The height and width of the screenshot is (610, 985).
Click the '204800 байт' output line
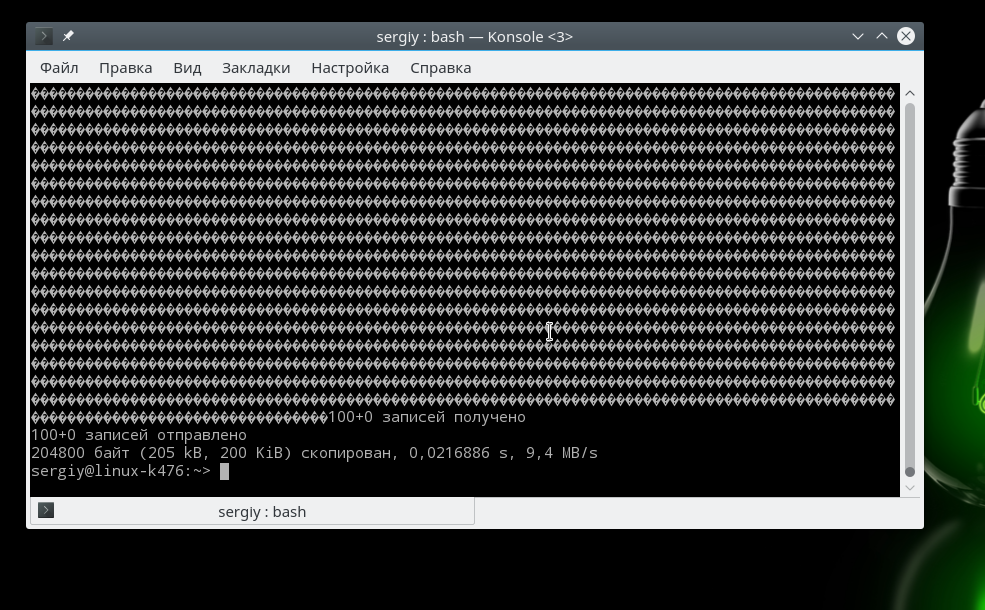(314, 453)
